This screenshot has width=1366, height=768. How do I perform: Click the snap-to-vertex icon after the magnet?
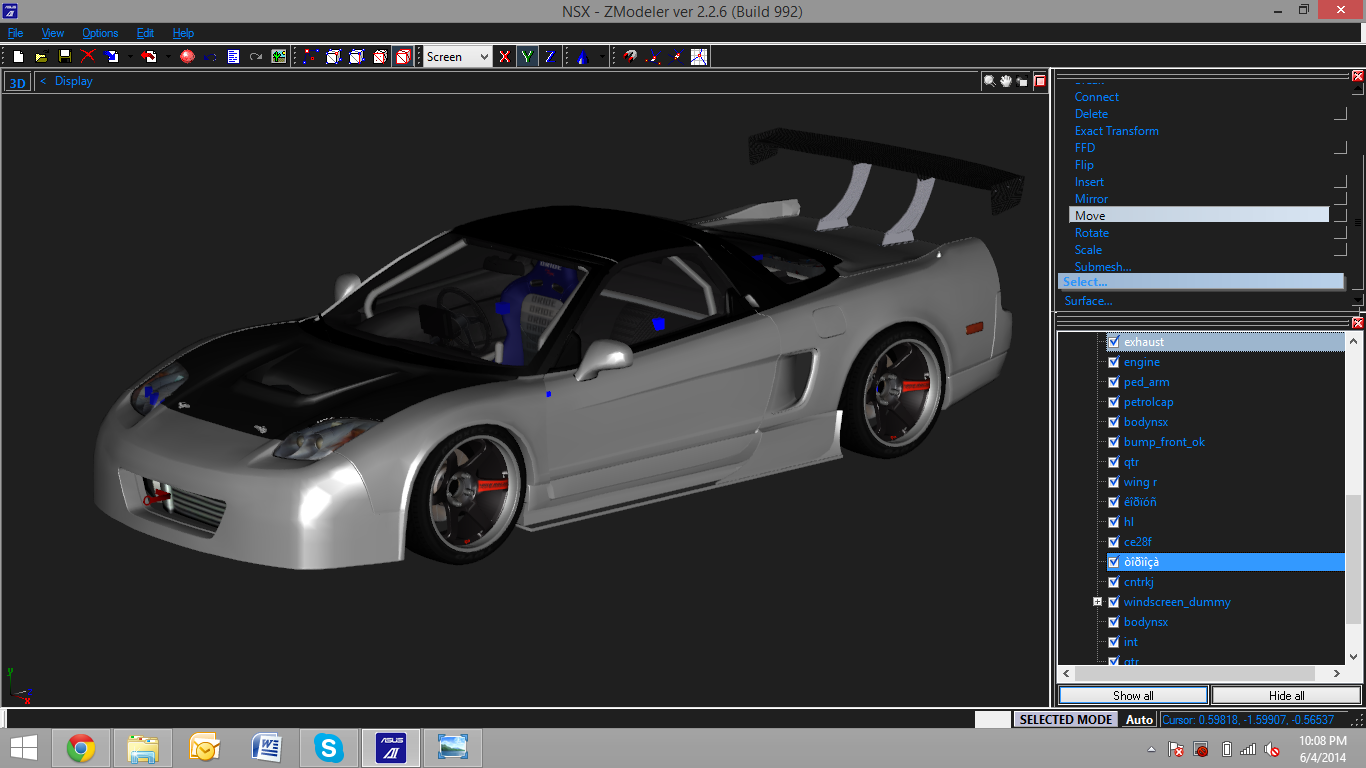[x=654, y=57]
